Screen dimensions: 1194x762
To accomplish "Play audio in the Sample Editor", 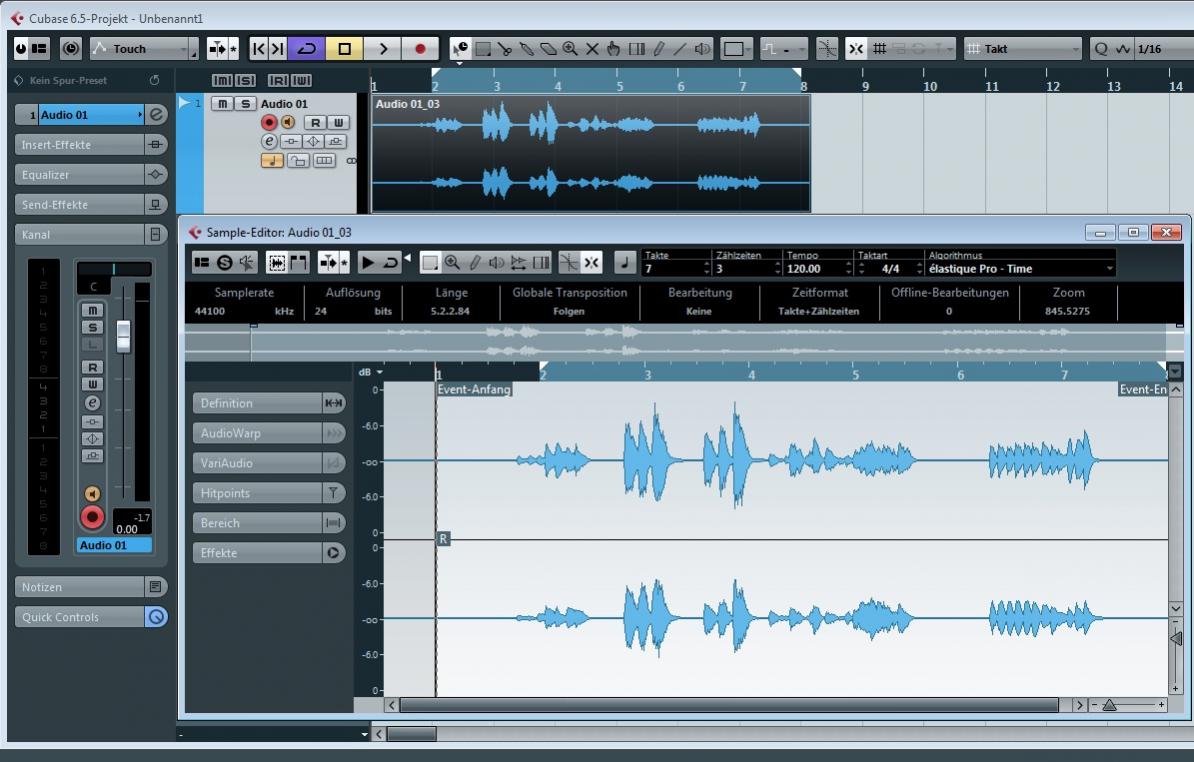I will [368, 263].
